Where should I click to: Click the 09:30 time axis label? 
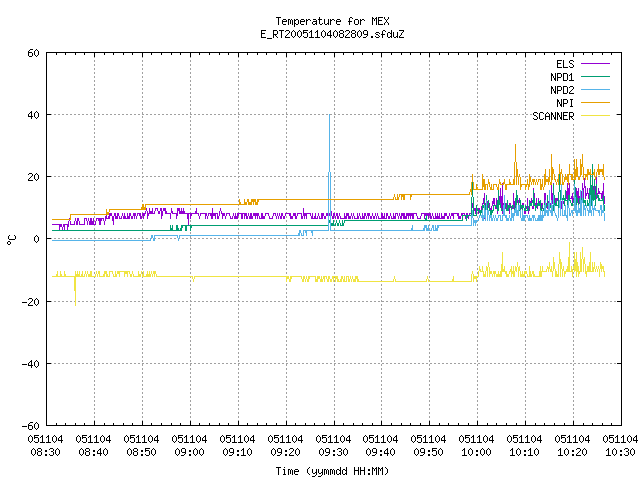pos(333,446)
